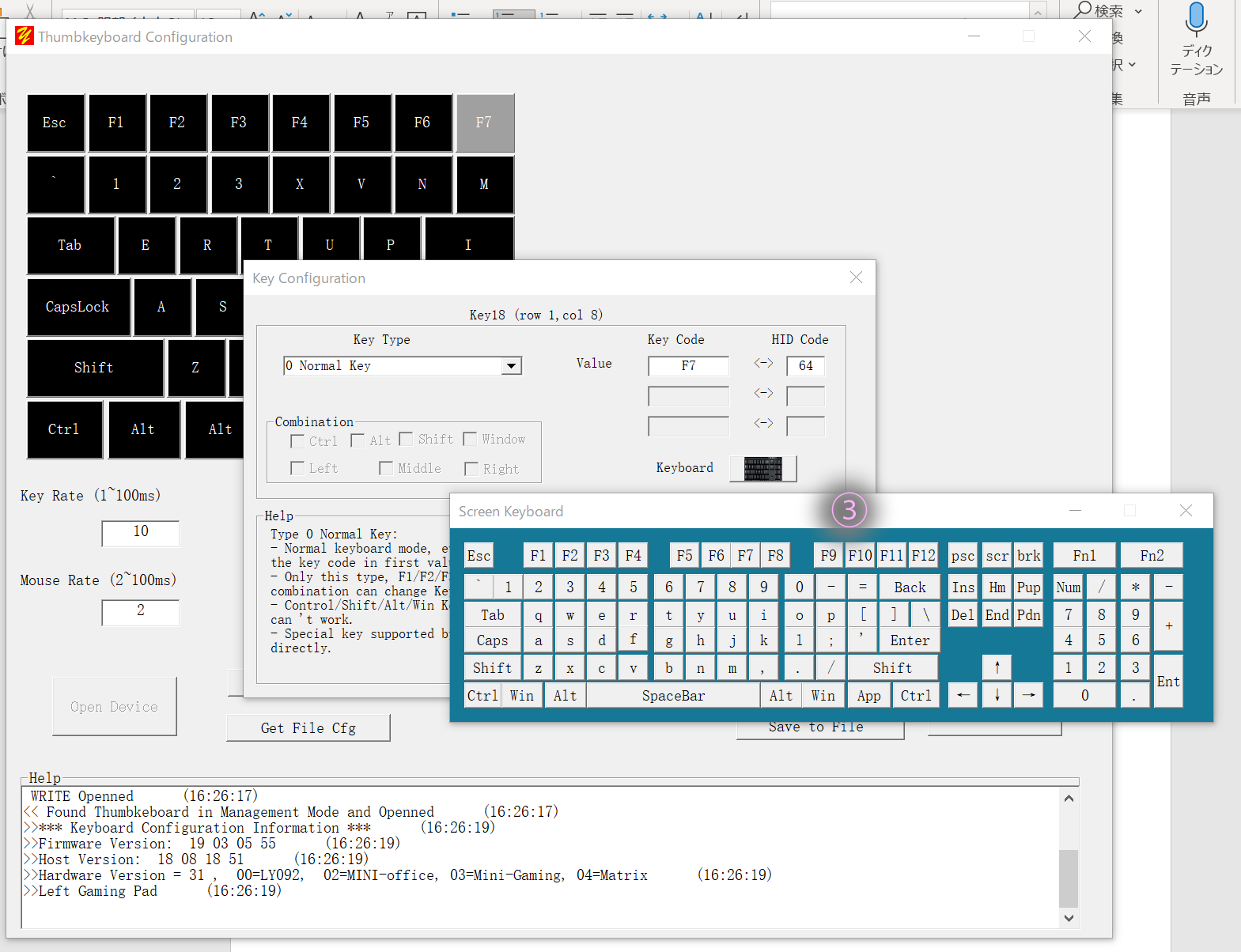Expand the search options dropdown arrow

pyautogui.click(x=1138, y=11)
